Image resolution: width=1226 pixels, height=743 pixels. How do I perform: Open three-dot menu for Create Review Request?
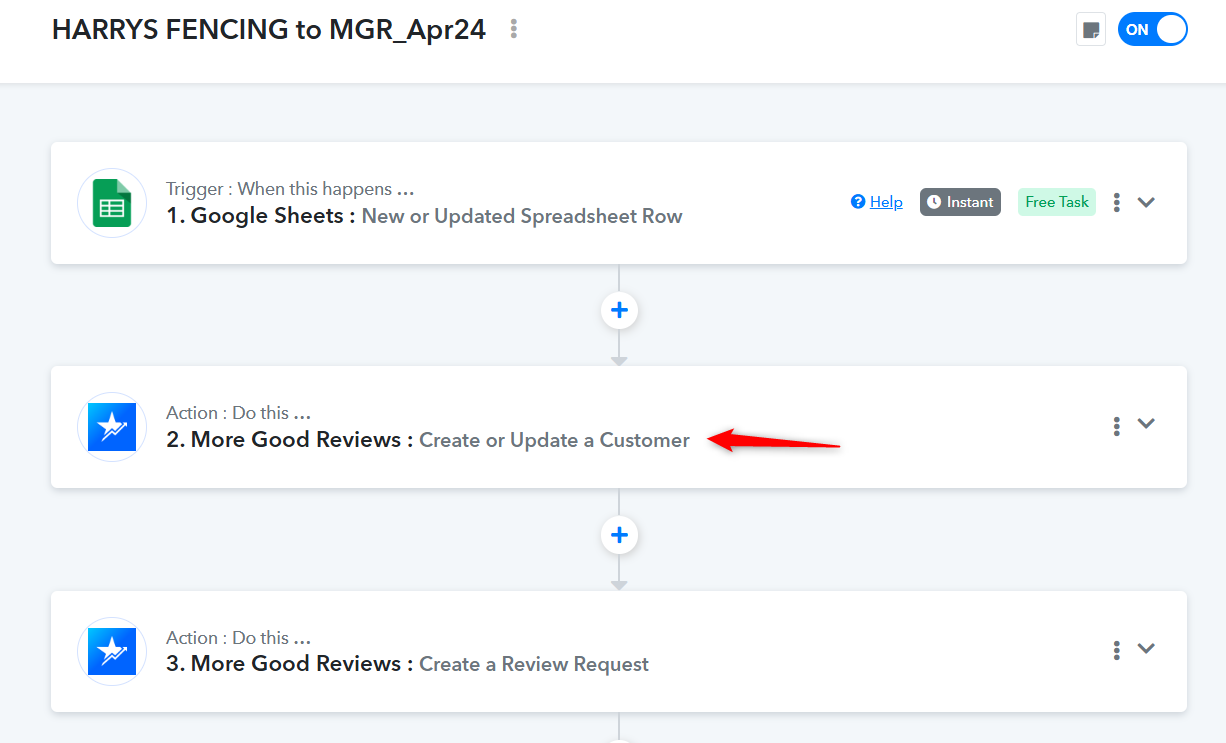click(1116, 651)
